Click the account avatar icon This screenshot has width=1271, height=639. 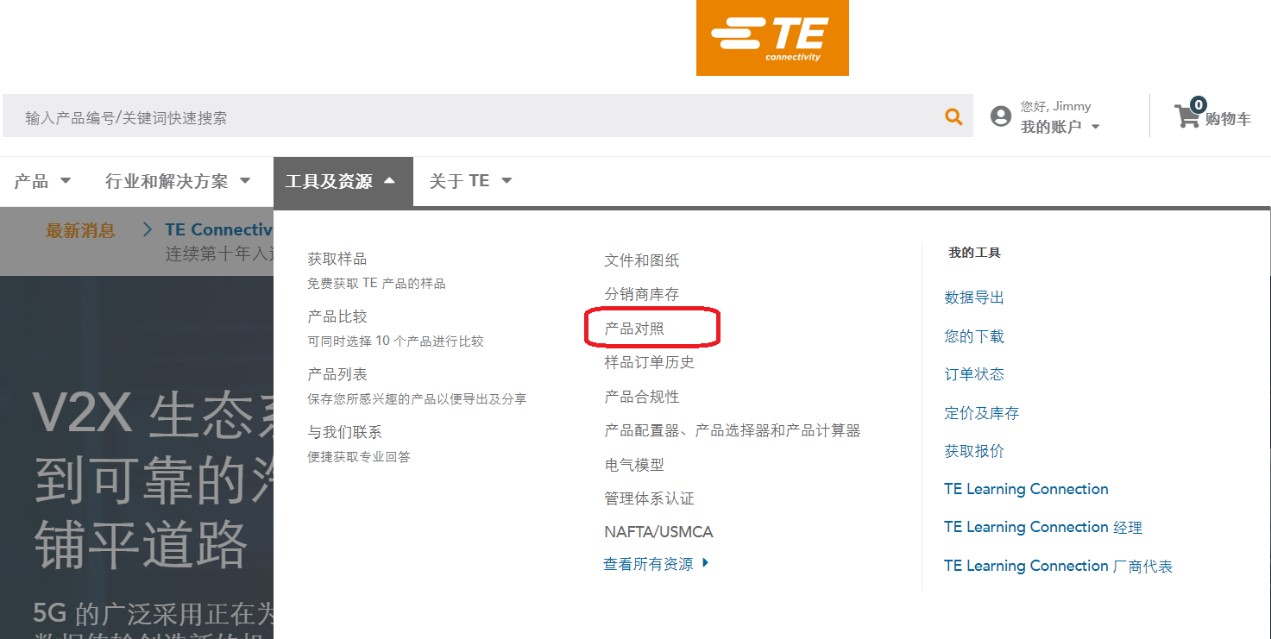tap(1000, 117)
